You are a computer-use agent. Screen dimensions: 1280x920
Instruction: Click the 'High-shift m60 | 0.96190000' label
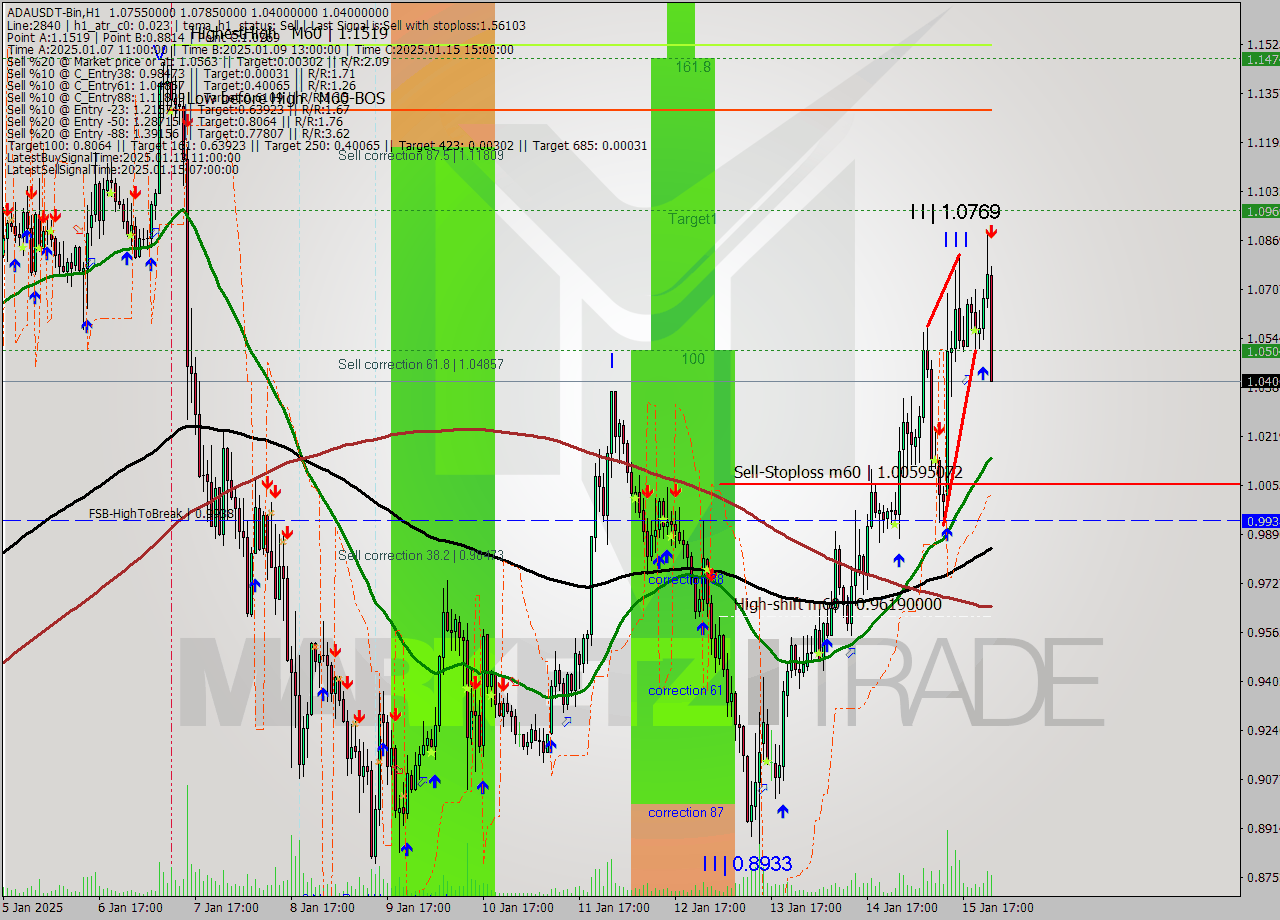click(x=838, y=604)
